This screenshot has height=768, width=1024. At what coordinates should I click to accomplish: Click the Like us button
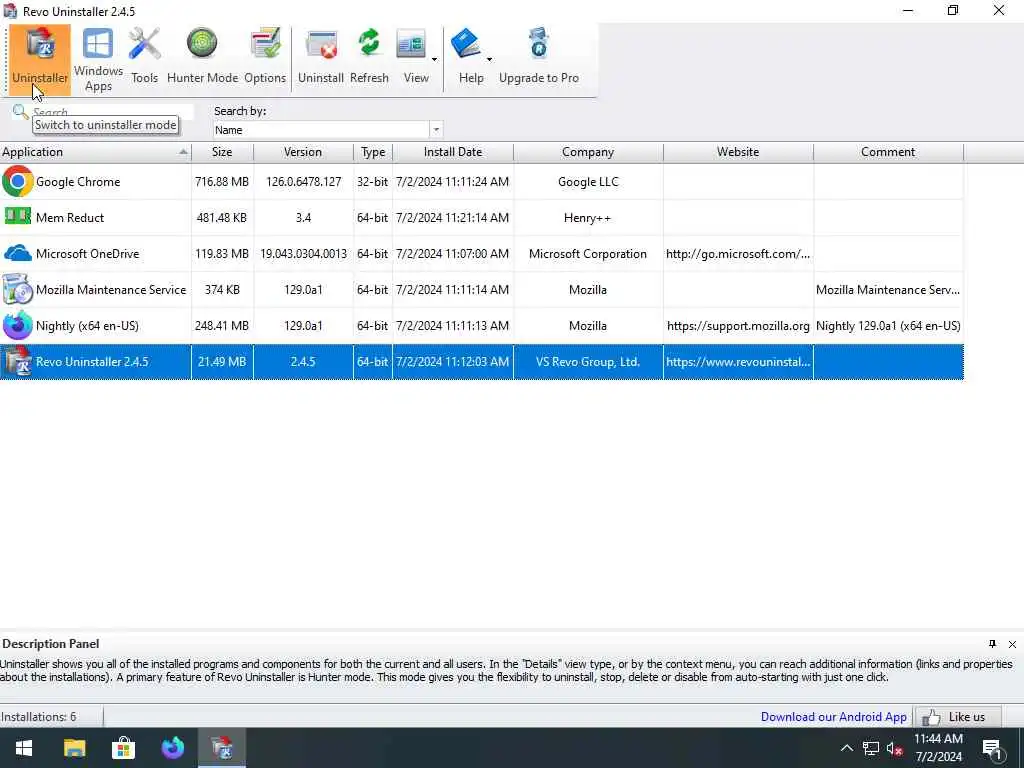tap(957, 716)
